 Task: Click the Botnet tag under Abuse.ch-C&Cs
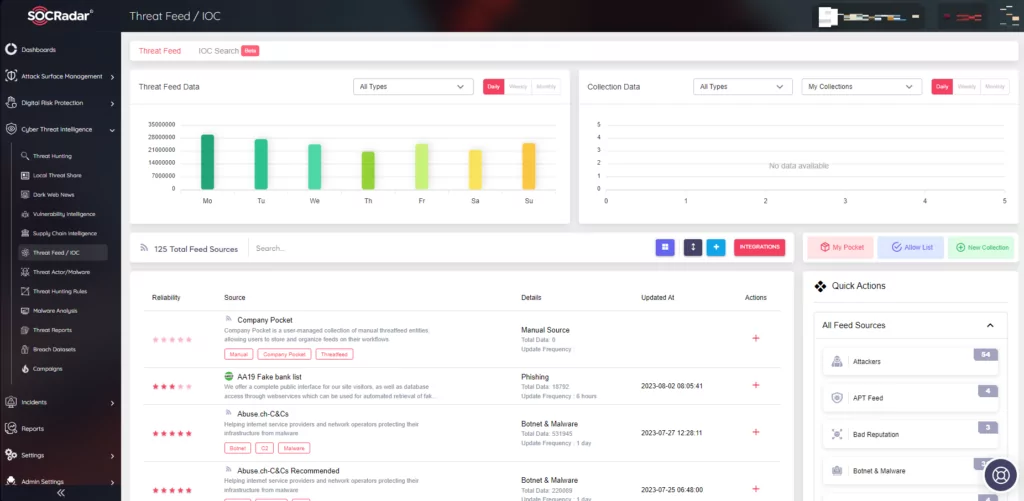point(236,448)
